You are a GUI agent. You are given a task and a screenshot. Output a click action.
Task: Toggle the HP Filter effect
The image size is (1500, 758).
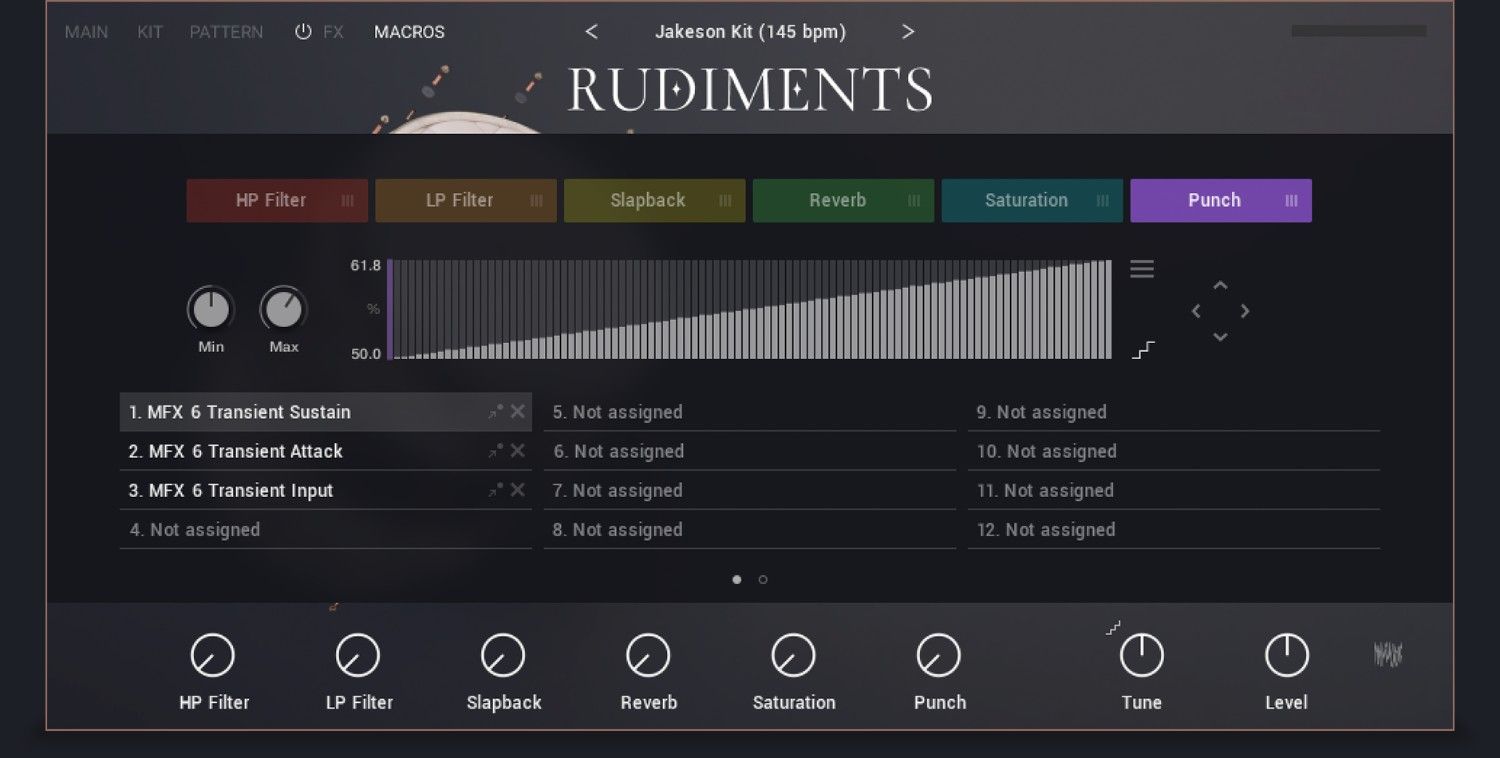(x=272, y=200)
